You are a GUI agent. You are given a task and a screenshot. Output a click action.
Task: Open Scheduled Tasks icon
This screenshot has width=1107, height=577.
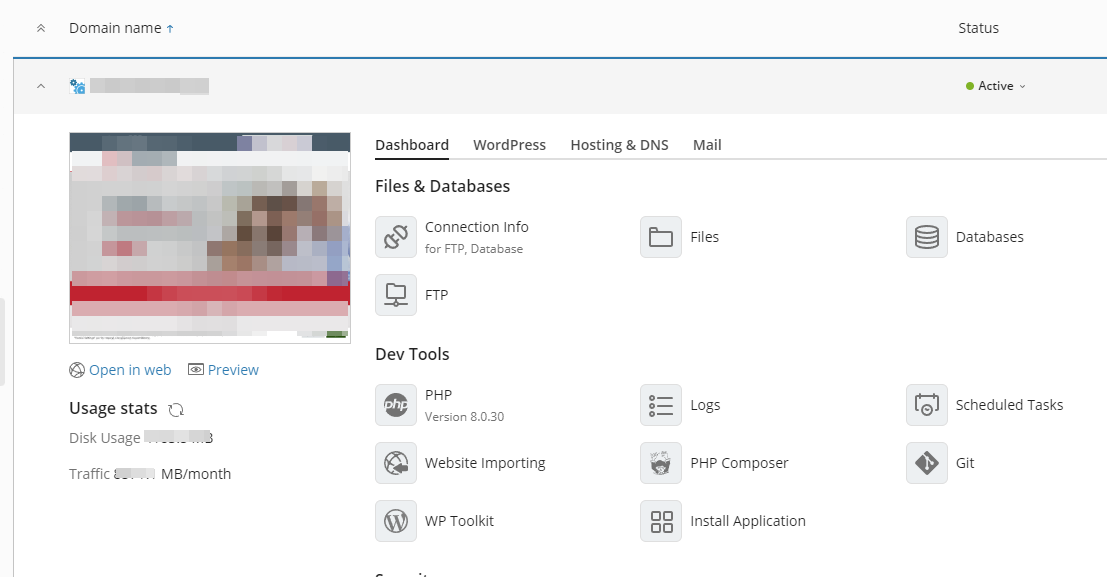click(927, 405)
